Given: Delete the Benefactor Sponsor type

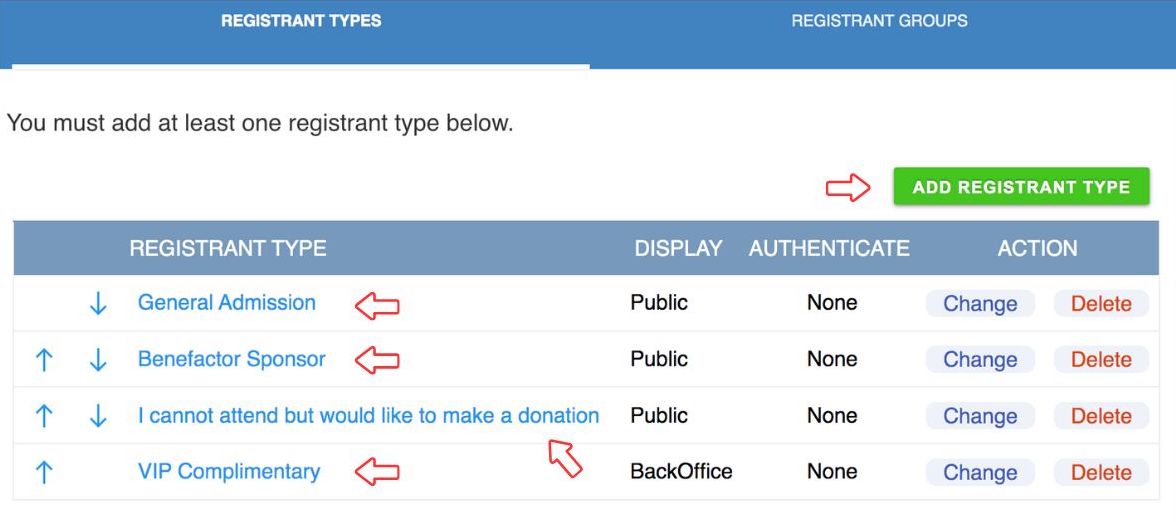Looking at the screenshot, I should [1101, 360].
